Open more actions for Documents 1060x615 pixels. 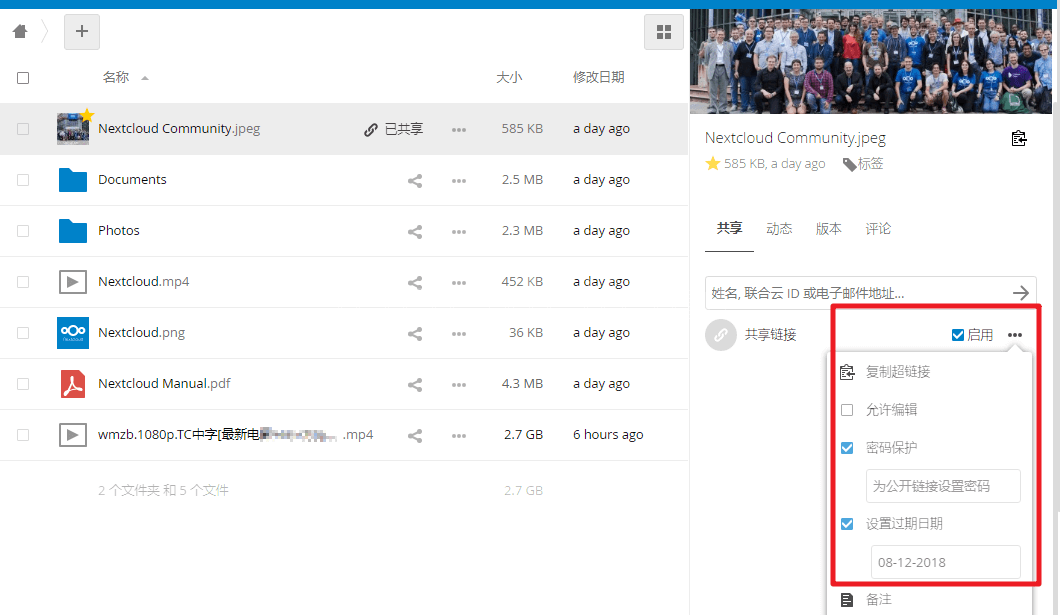click(459, 180)
